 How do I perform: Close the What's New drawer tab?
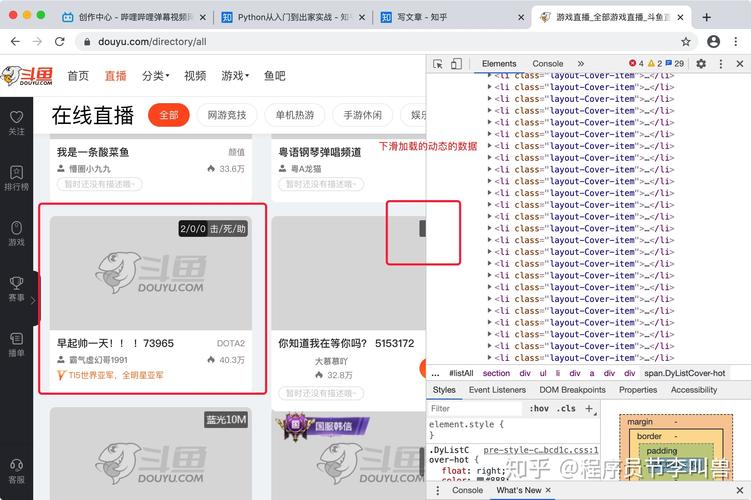(548, 490)
